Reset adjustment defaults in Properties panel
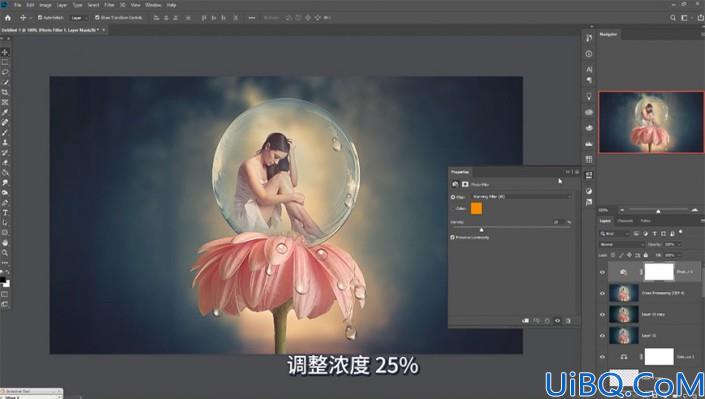705x399 pixels. point(547,321)
